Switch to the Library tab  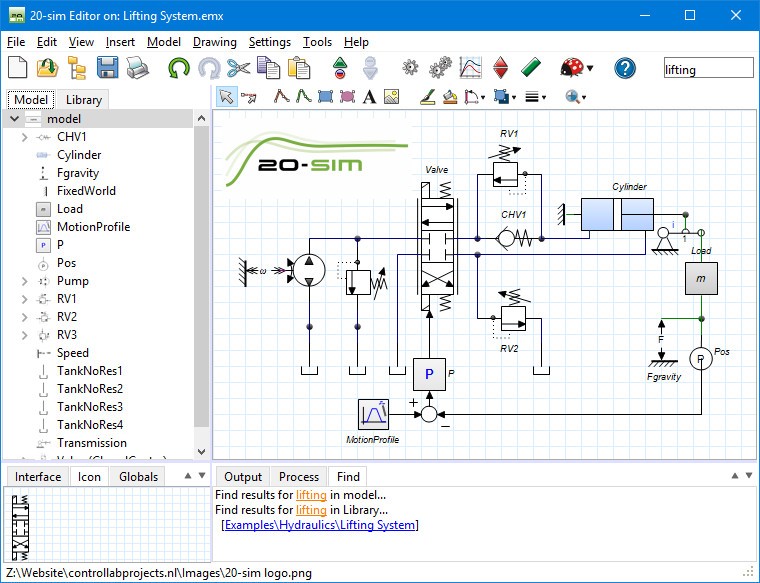tap(84, 100)
